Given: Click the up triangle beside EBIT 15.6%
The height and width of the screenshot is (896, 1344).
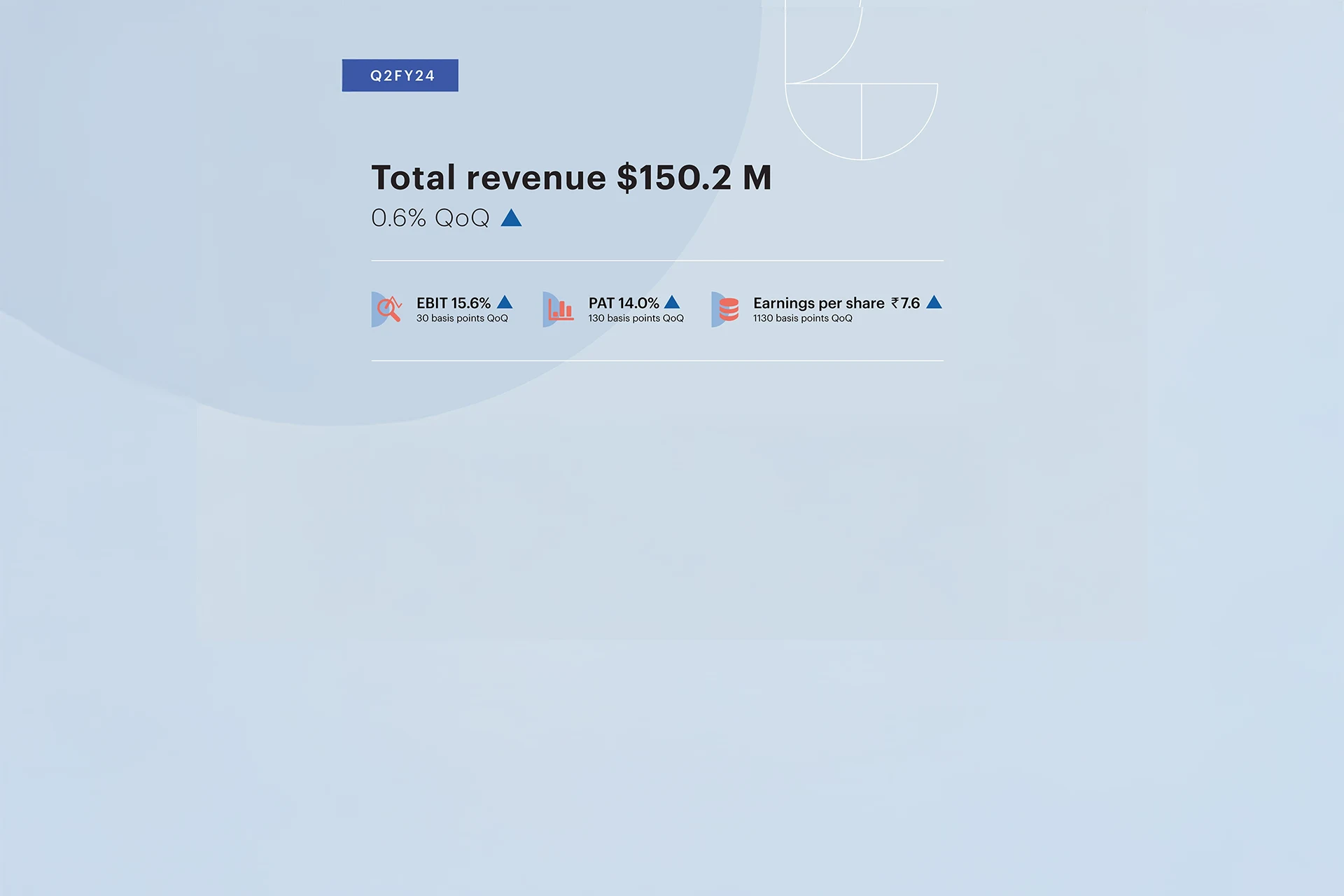Looking at the screenshot, I should [505, 302].
